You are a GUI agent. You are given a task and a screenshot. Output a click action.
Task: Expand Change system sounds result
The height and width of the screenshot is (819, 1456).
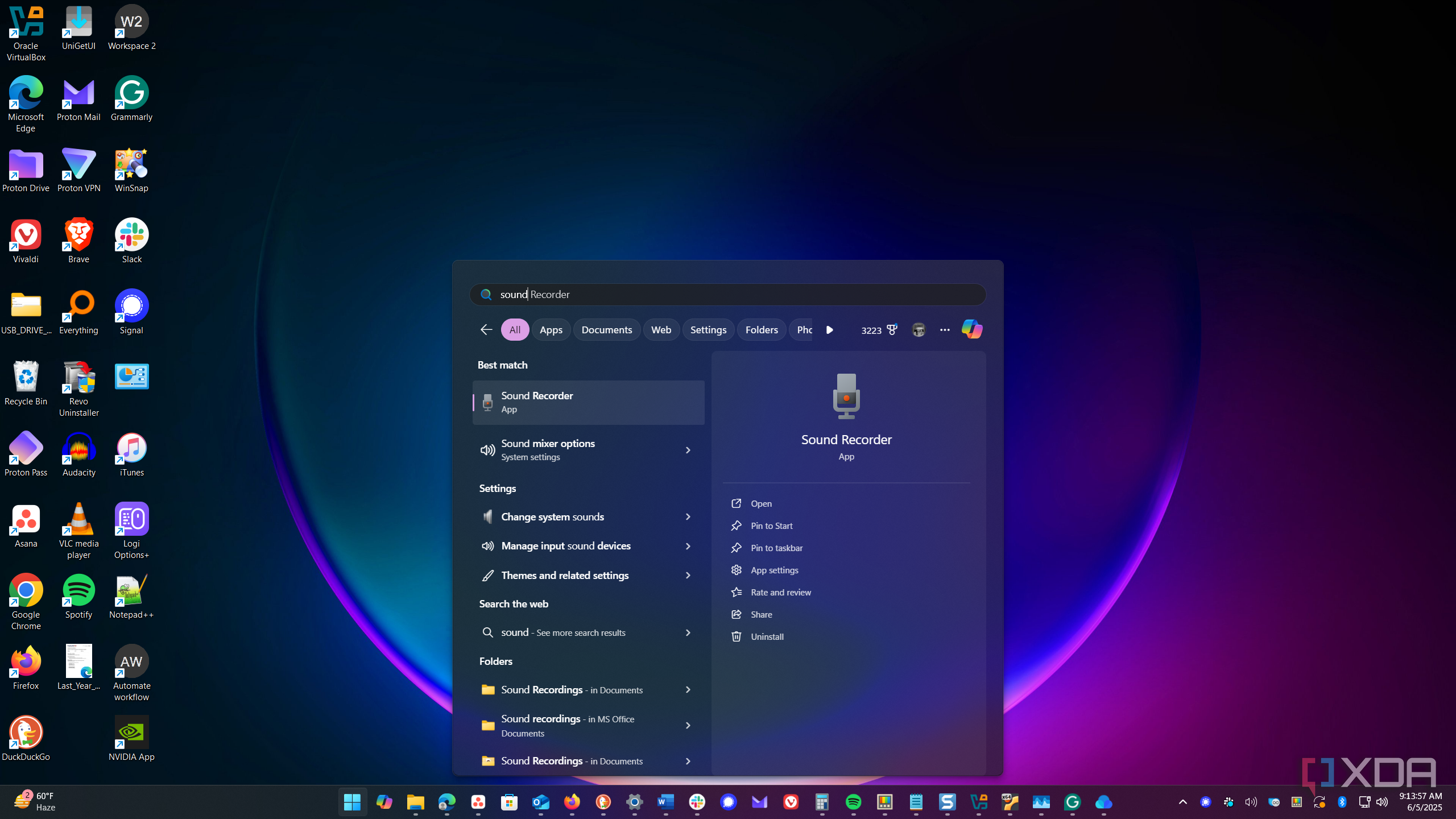click(688, 517)
